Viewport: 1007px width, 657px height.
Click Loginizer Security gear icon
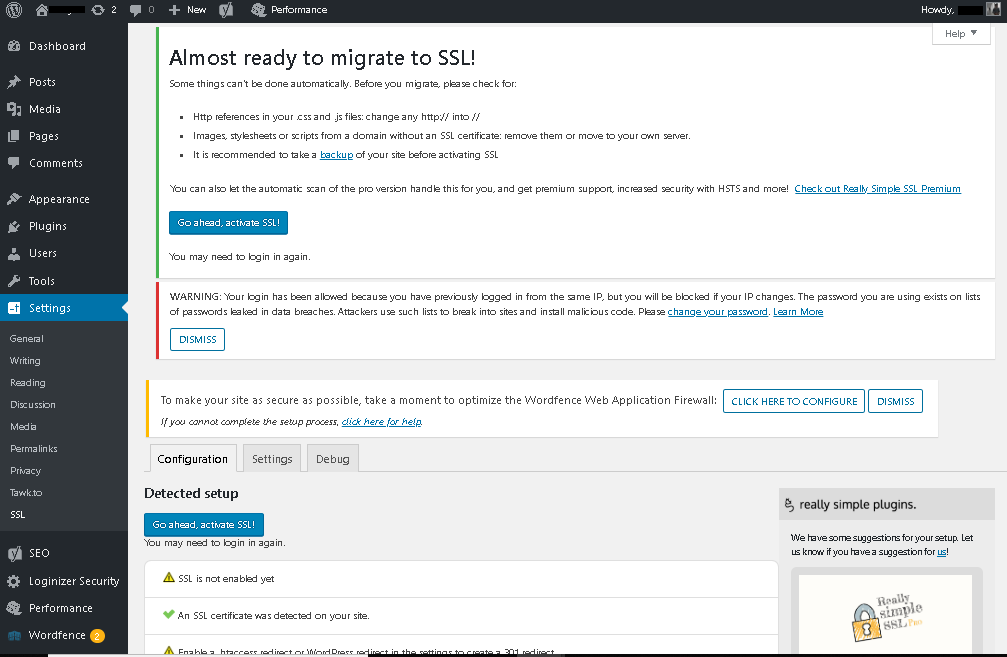[x=14, y=581]
